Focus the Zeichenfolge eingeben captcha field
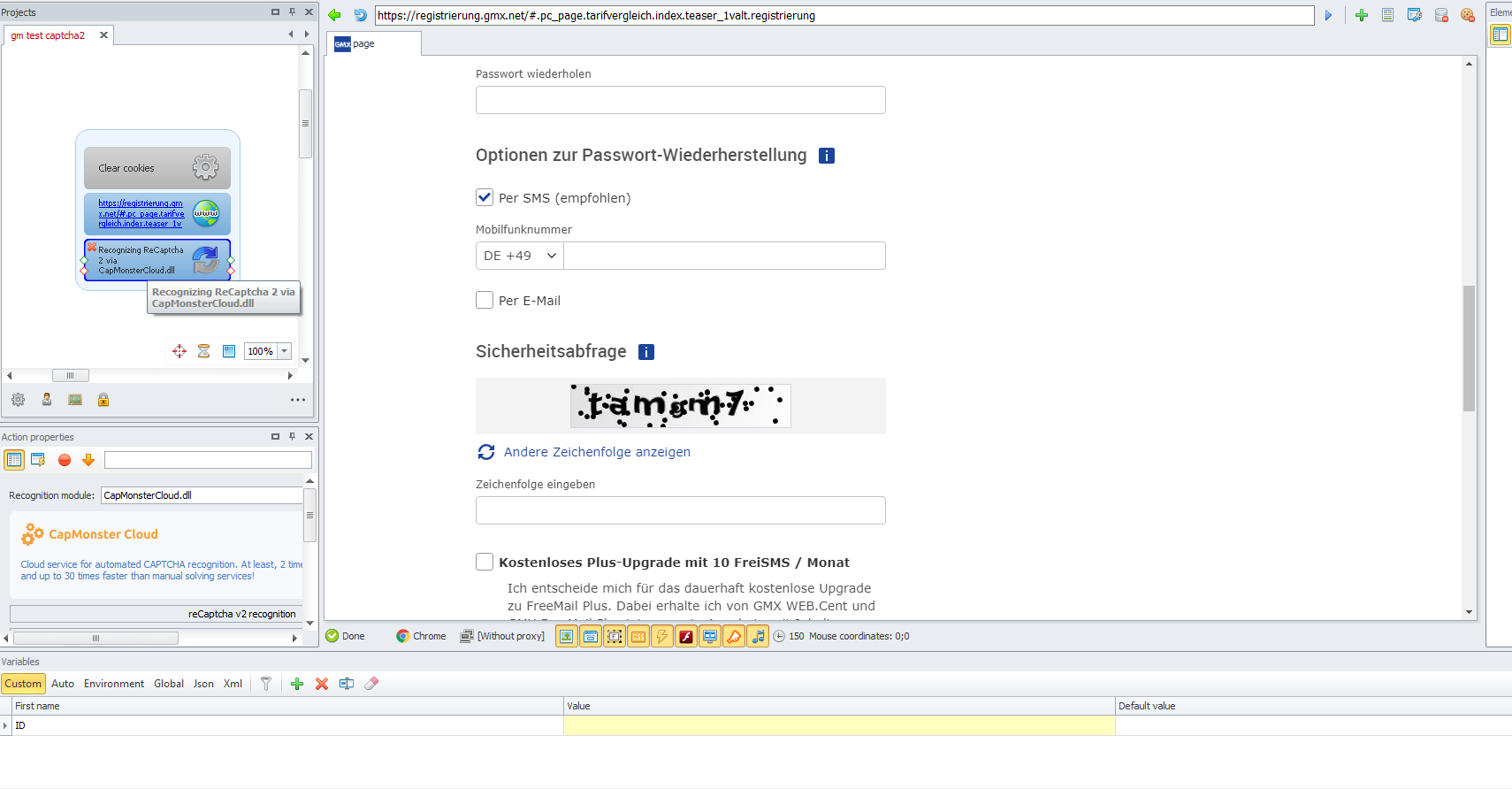Image resolution: width=1512 pixels, height=789 pixels. tap(681, 510)
